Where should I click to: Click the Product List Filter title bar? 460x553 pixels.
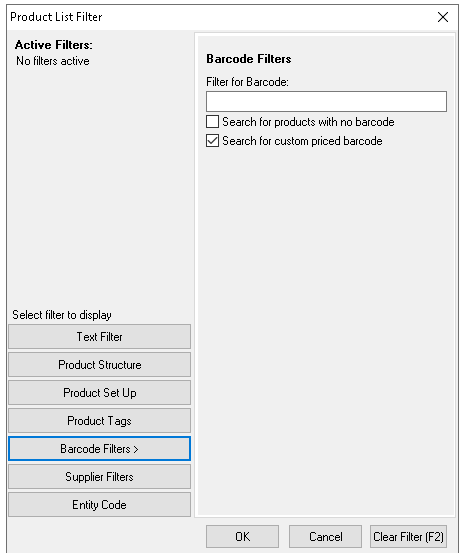[x=212, y=17]
